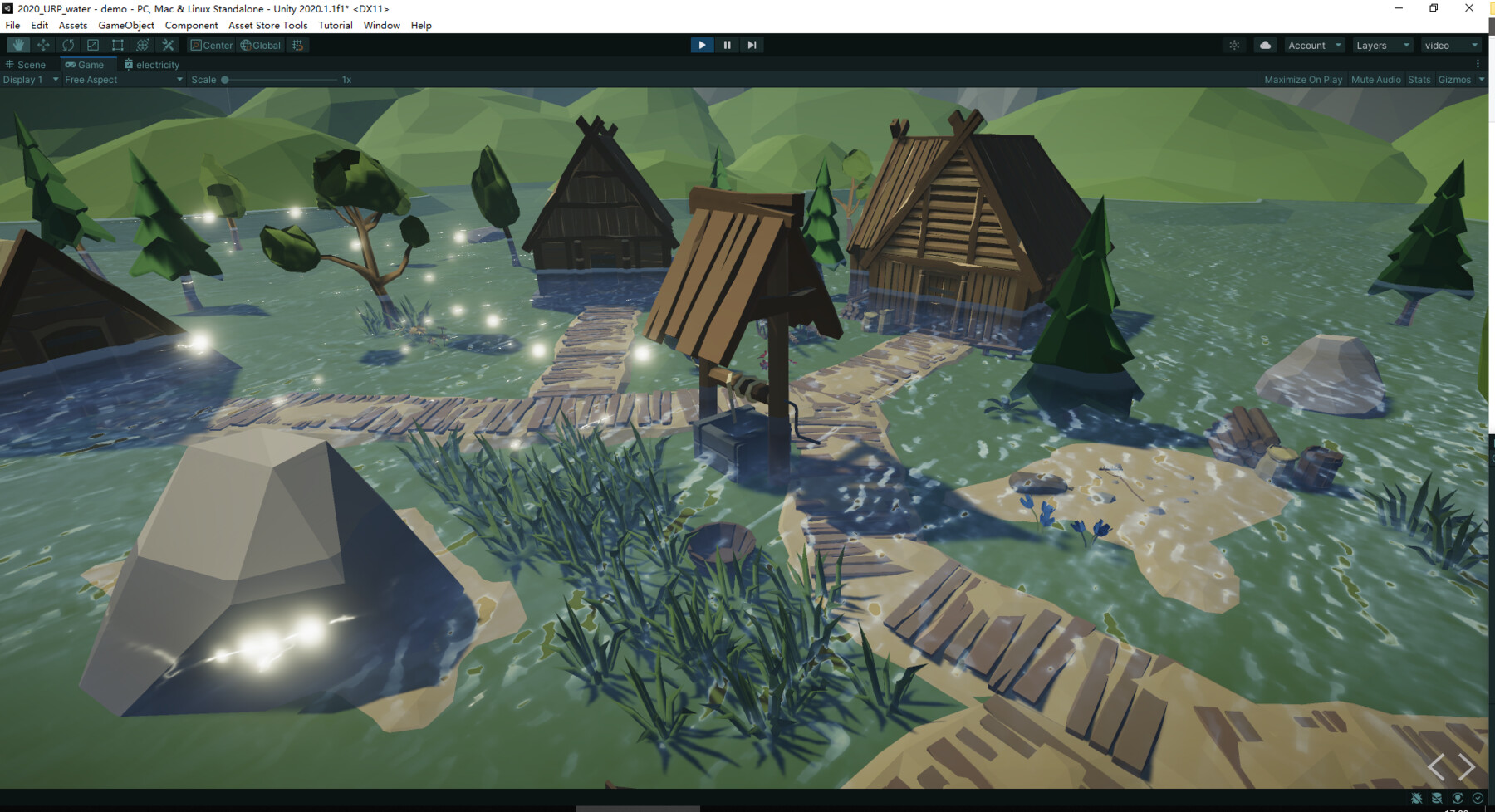
Task: Select the Rect Transform tool
Action: coord(117,45)
